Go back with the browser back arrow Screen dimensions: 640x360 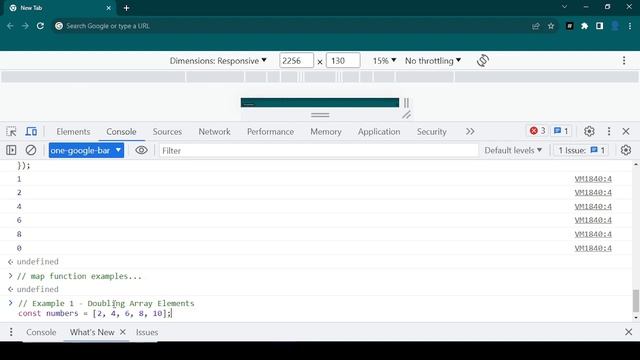[x=10, y=26]
